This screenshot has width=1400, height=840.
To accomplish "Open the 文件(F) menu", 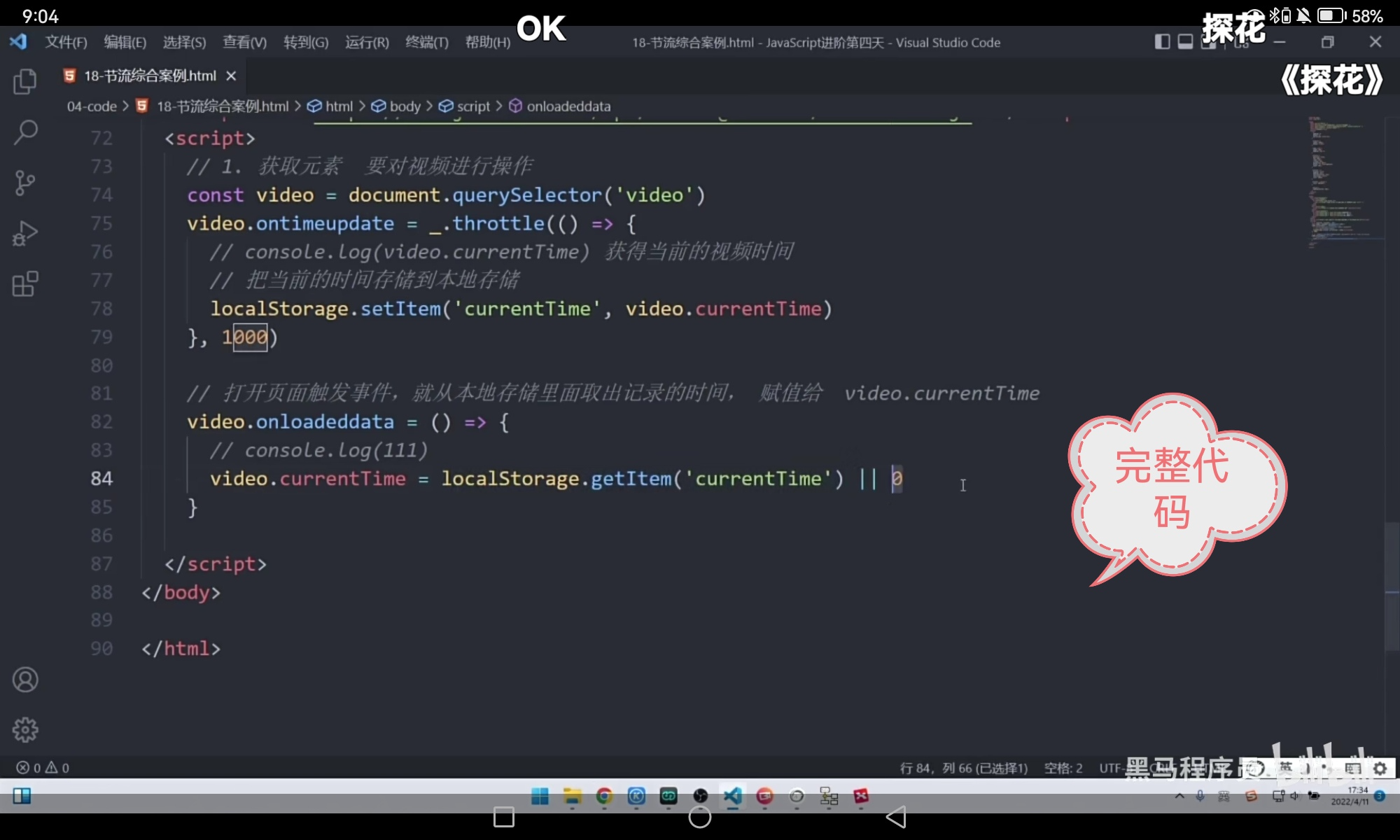I will (x=66, y=42).
